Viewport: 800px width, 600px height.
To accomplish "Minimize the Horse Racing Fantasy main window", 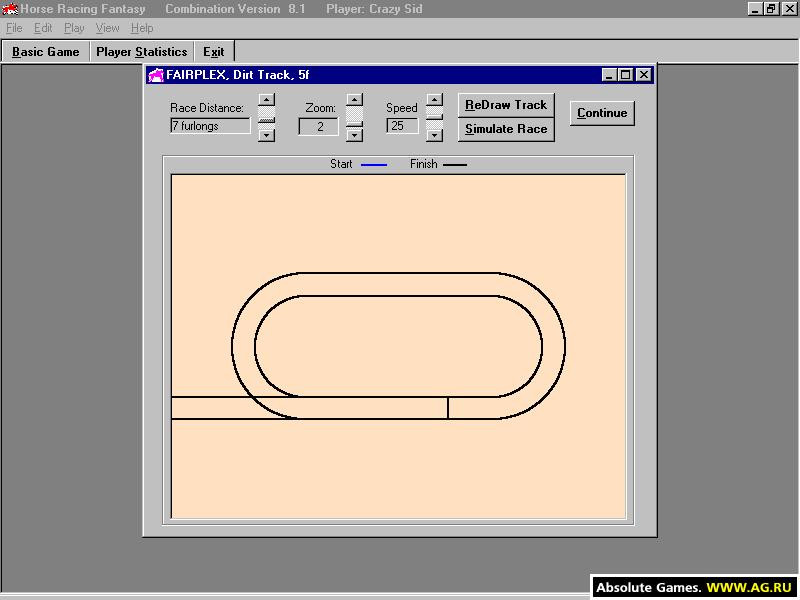I will click(755, 9).
